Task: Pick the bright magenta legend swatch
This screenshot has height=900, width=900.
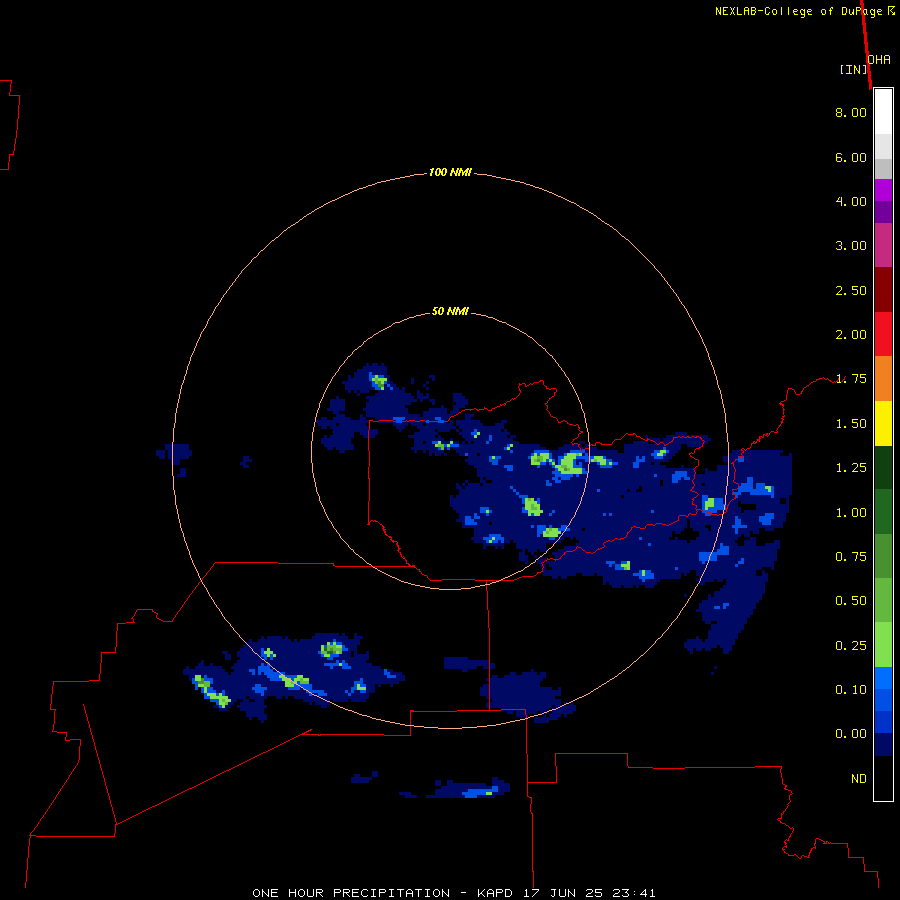Action: pos(883,190)
